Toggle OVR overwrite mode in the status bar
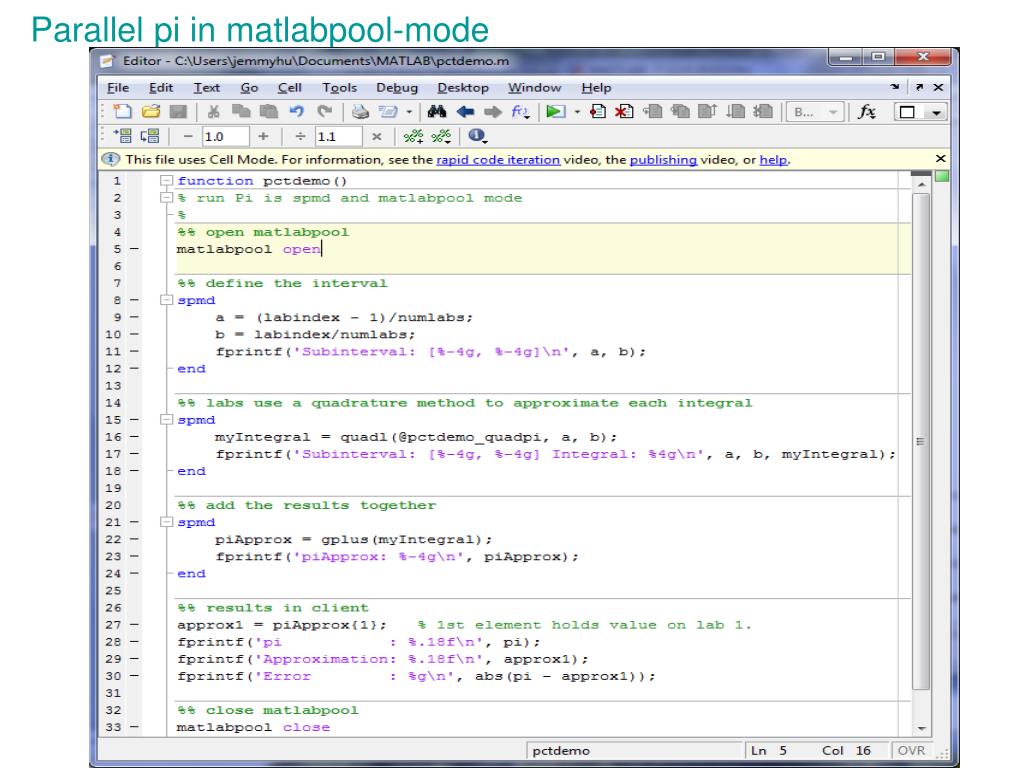1024x768 pixels. click(x=910, y=750)
